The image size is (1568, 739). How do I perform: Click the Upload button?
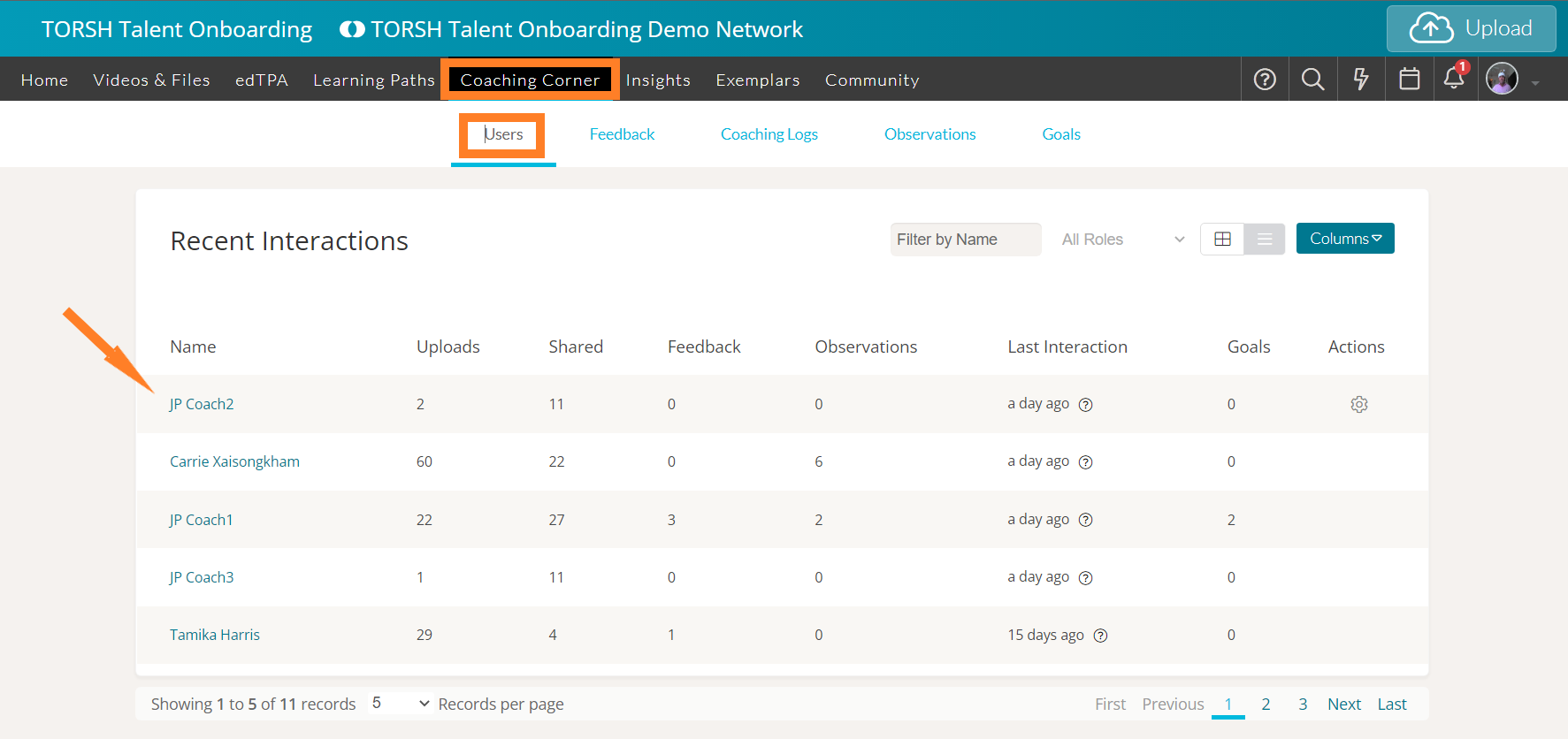1471,29
